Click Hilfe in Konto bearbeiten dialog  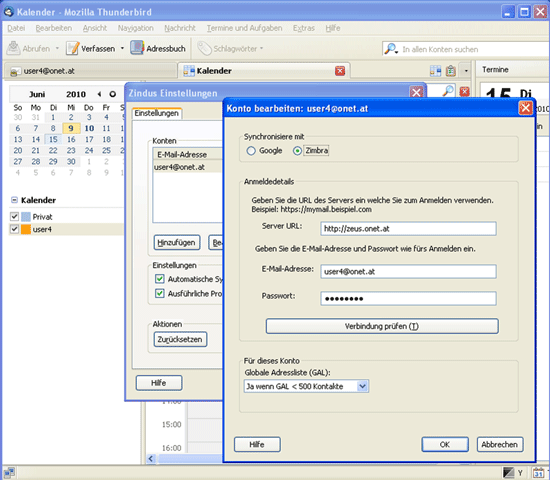257,445
